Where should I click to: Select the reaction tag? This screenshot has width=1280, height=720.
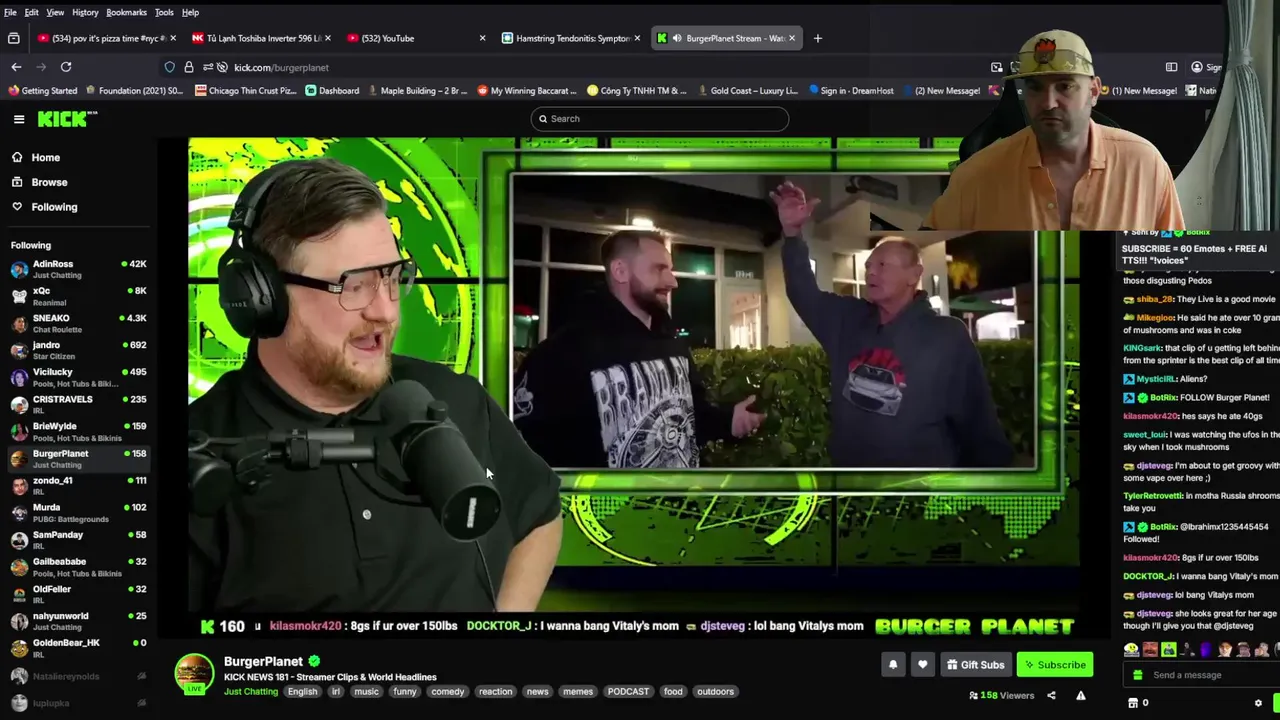tap(495, 692)
